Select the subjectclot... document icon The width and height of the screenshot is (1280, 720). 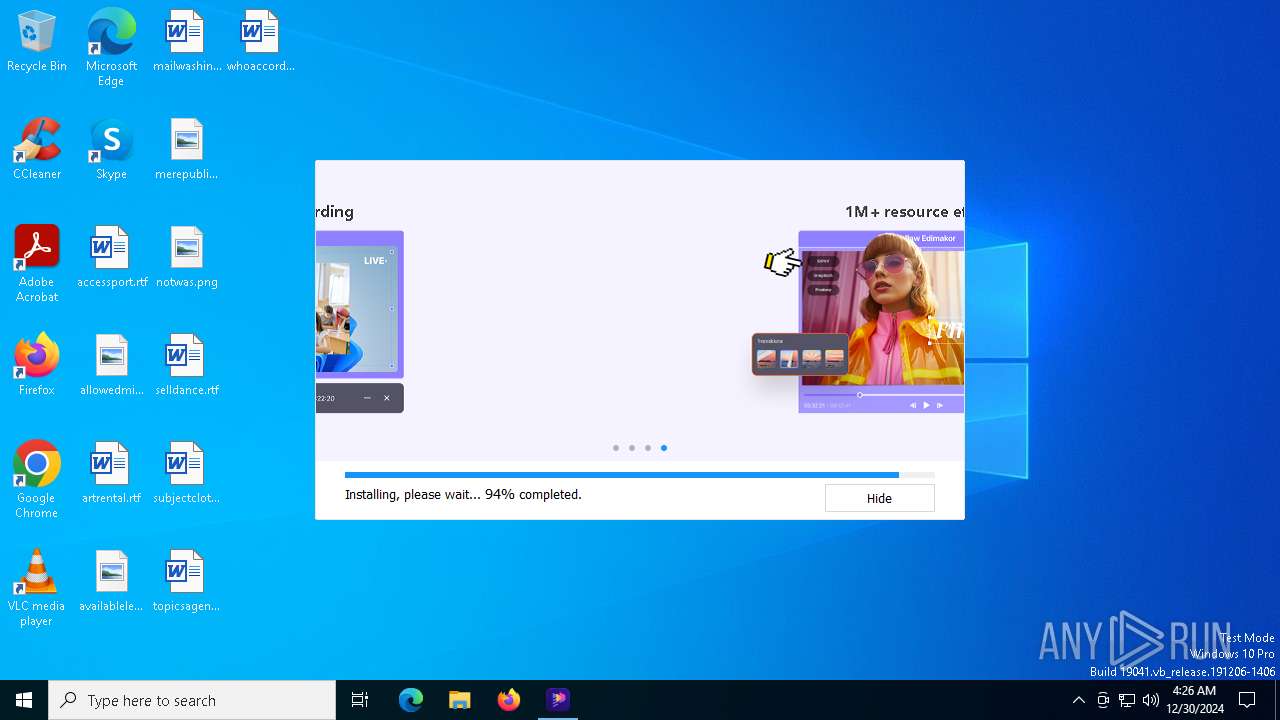tap(186, 473)
